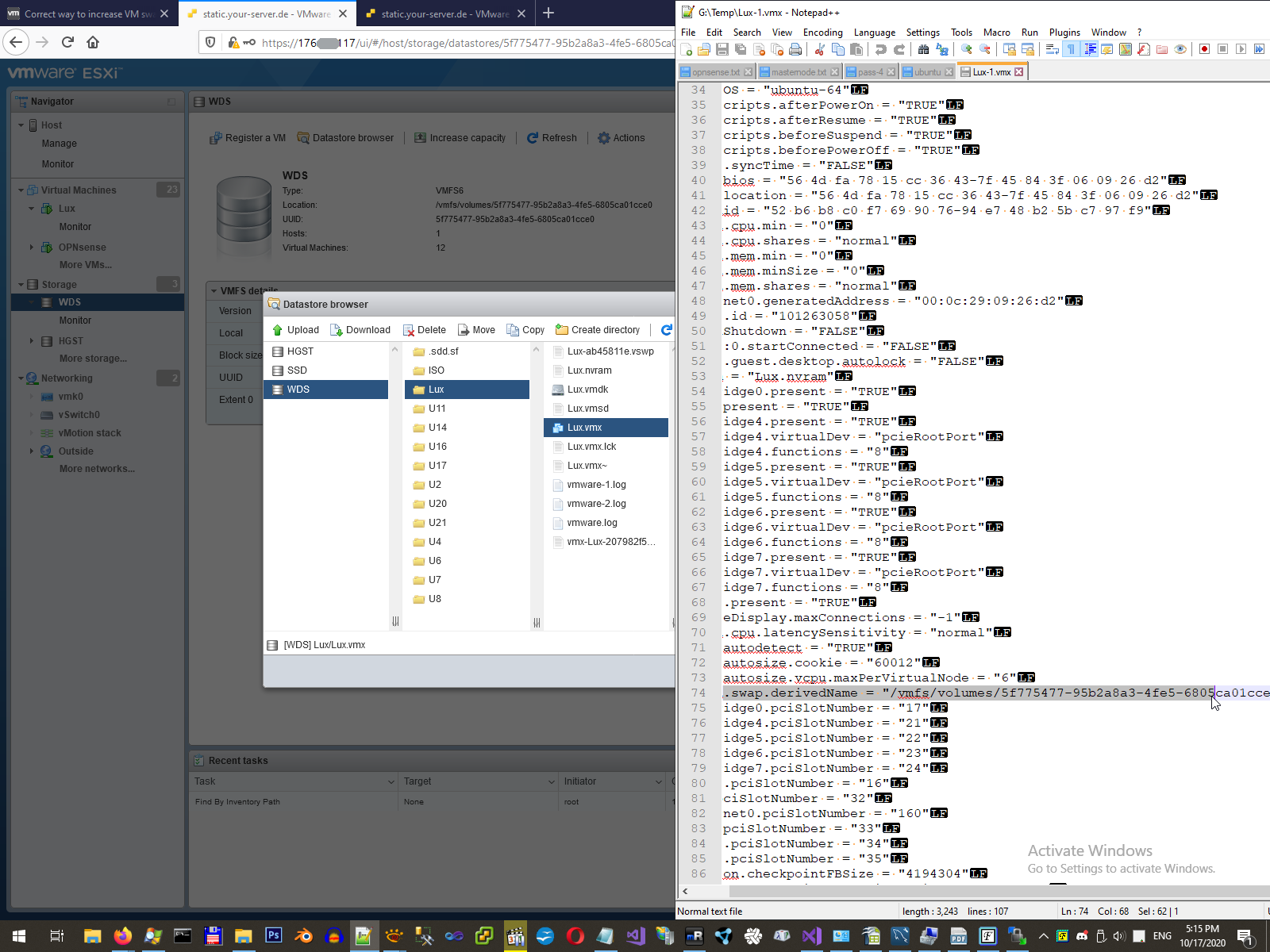Image resolution: width=1270 pixels, height=952 pixels.
Task: Switch to the opnsense.txt tab
Action: (716, 72)
